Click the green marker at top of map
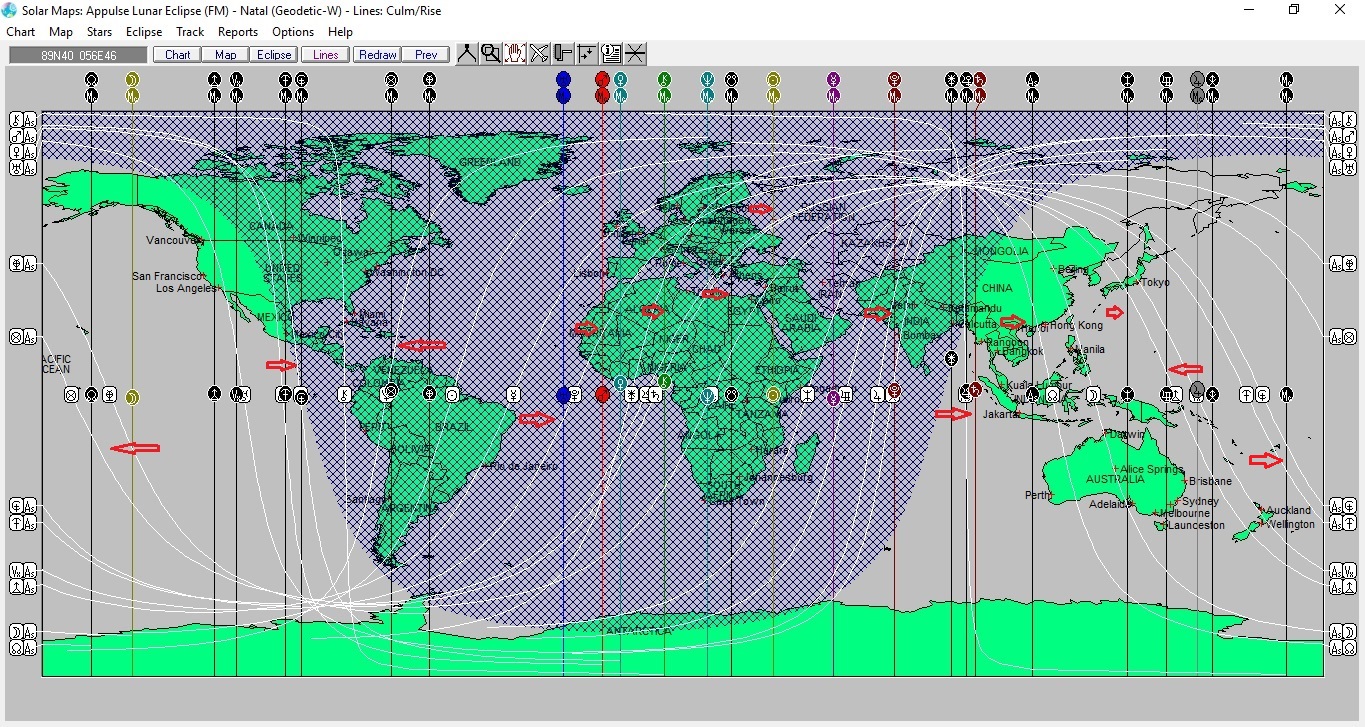Image resolution: width=1365 pixels, height=727 pixels. 664,79
